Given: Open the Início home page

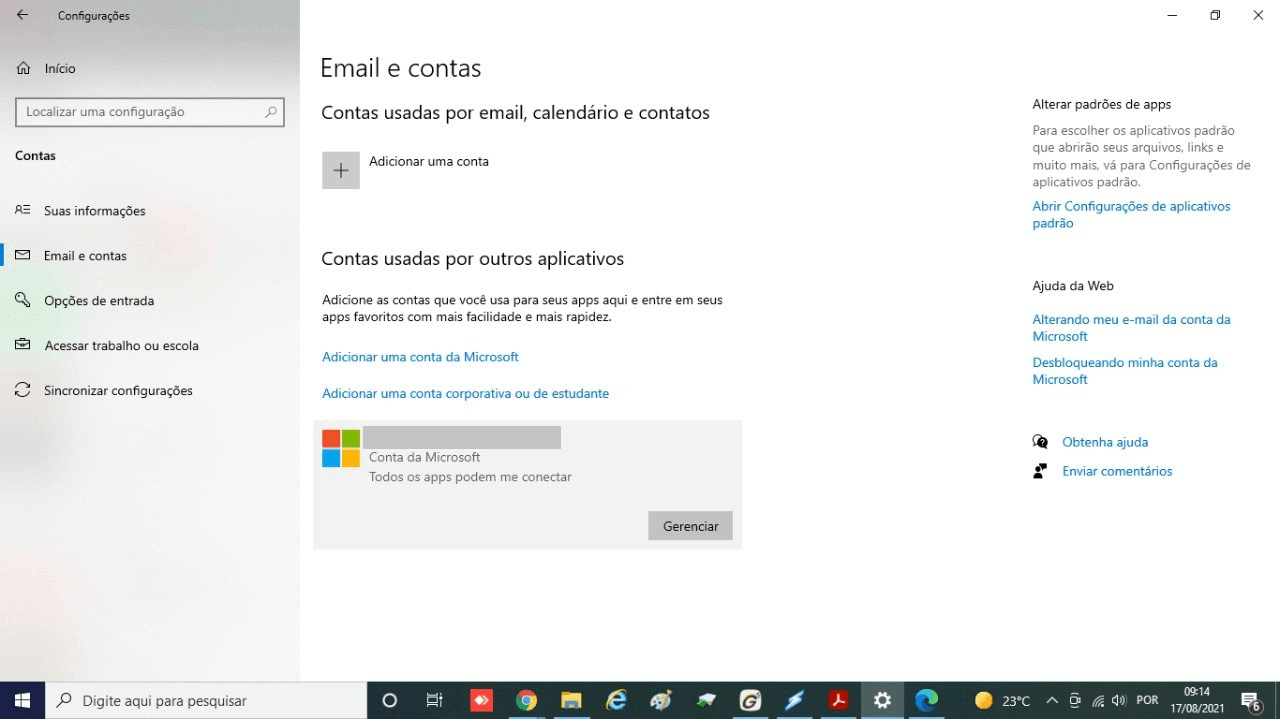Looking at the screenshot, I should click(x=46, y=69).
